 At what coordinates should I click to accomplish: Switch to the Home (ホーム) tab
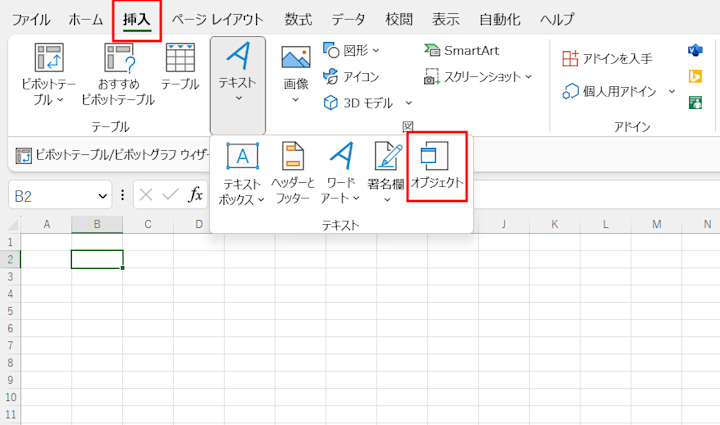[x=85, y=20]
